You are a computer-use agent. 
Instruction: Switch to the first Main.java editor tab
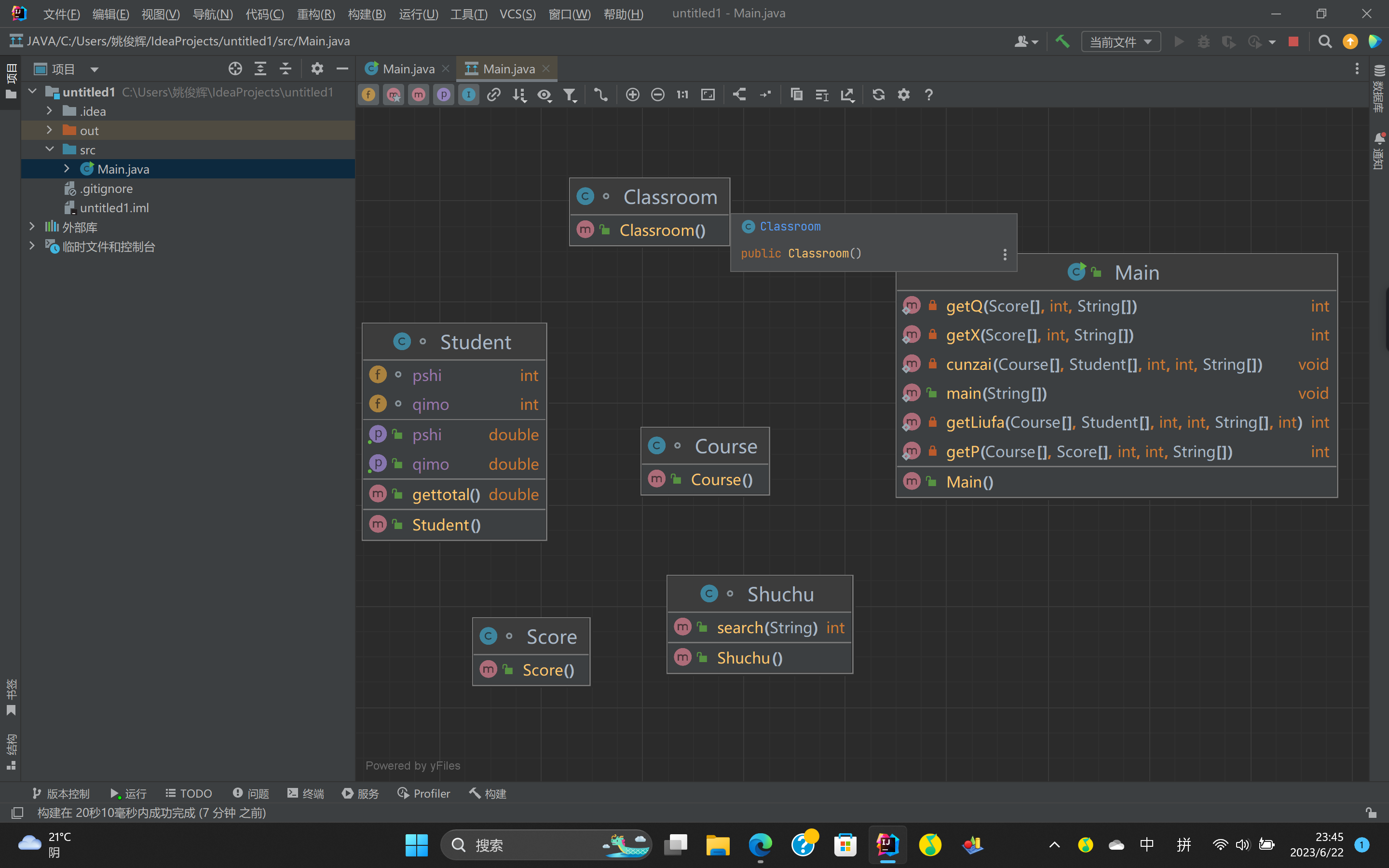click(x=408, y=69)
